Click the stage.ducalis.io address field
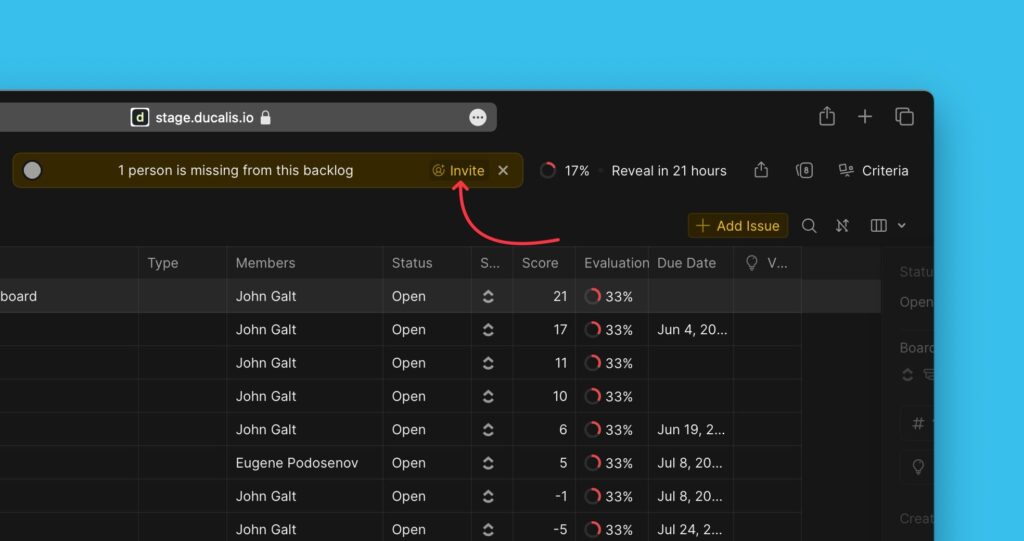This screenshot has width=1024, height=541. 212,117
